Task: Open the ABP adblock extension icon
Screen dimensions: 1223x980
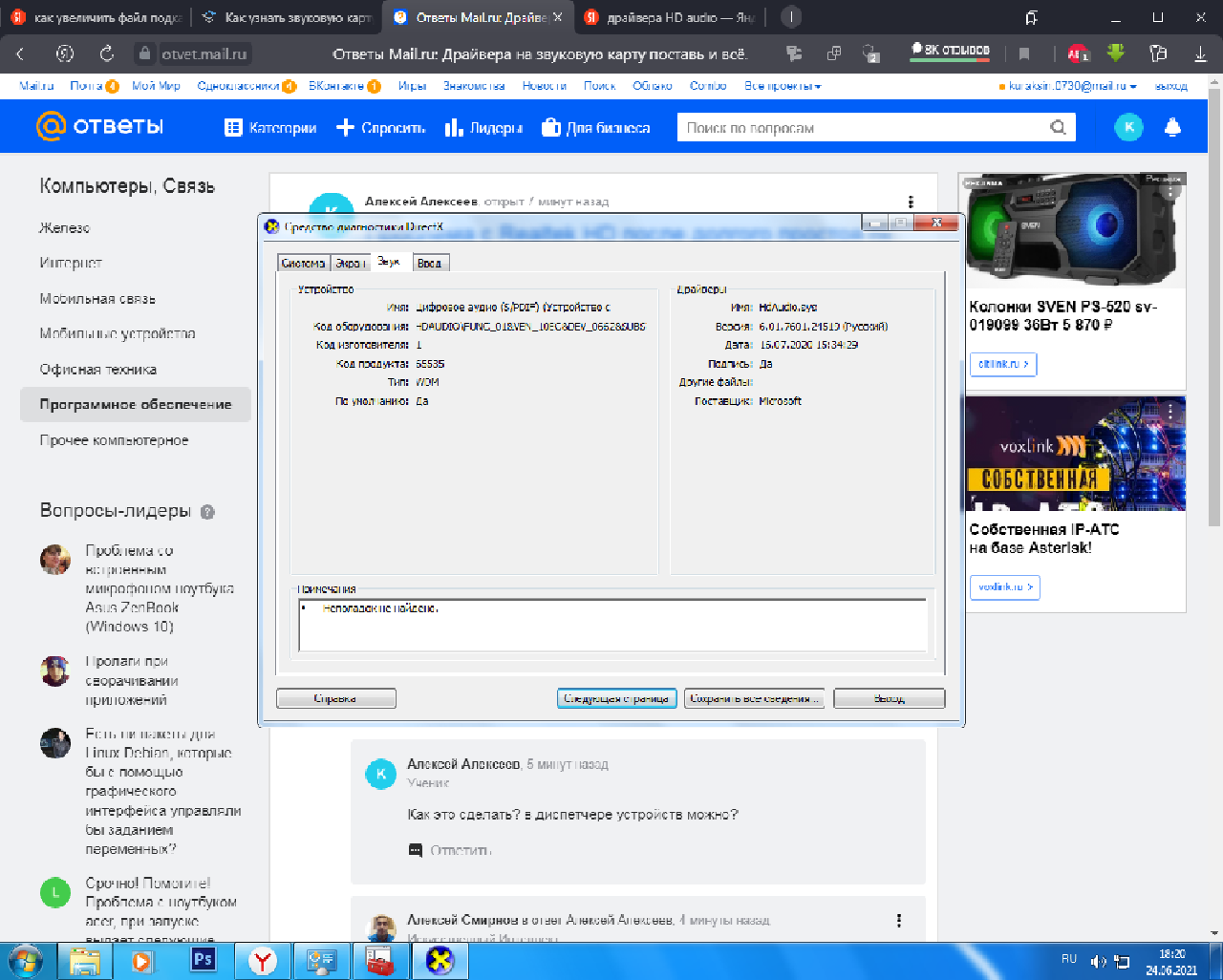Action: pyautogui.click(x=1078, y=53)
